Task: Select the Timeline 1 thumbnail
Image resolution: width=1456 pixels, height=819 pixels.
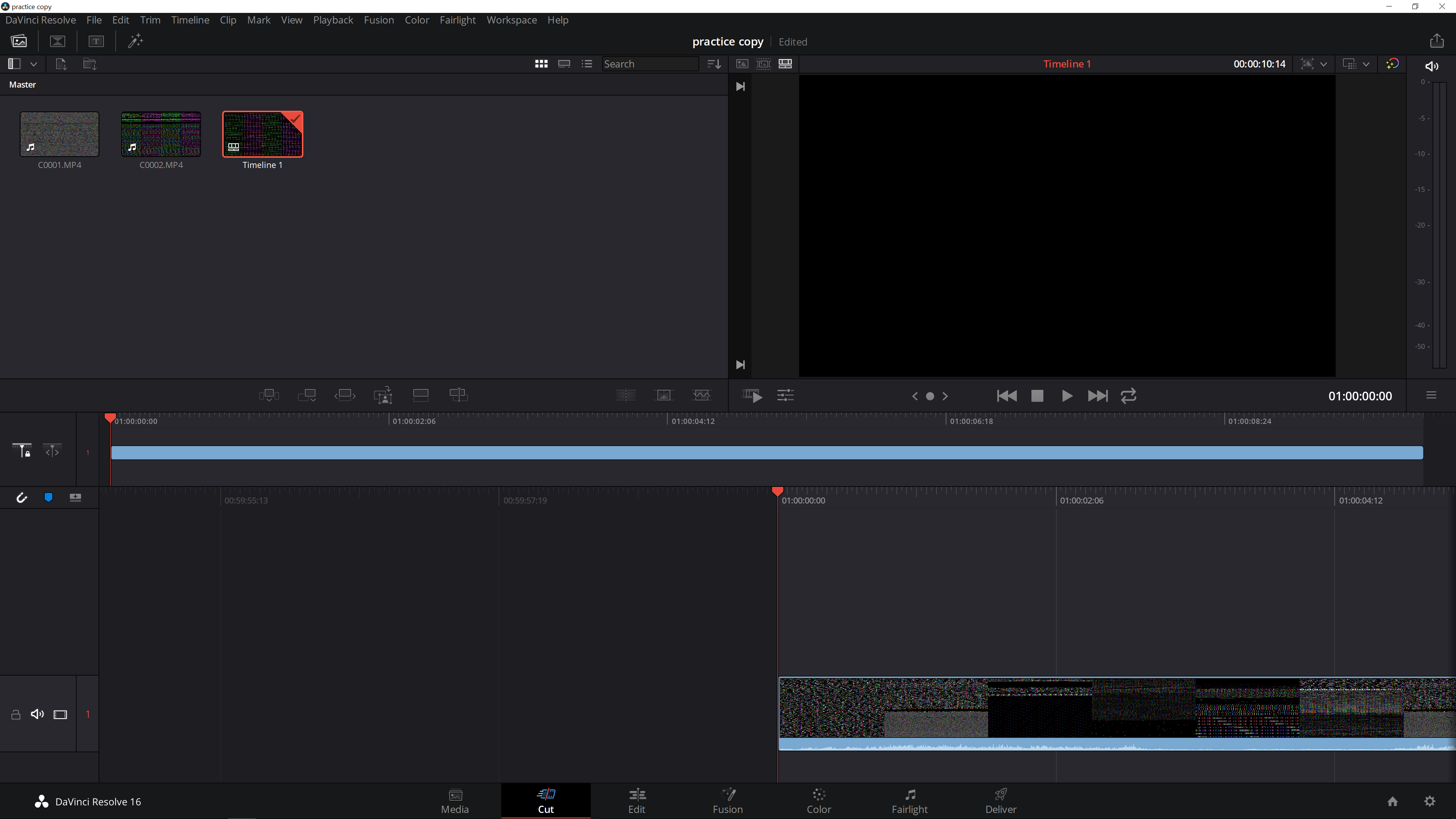Action: click(x=263, y=134)
